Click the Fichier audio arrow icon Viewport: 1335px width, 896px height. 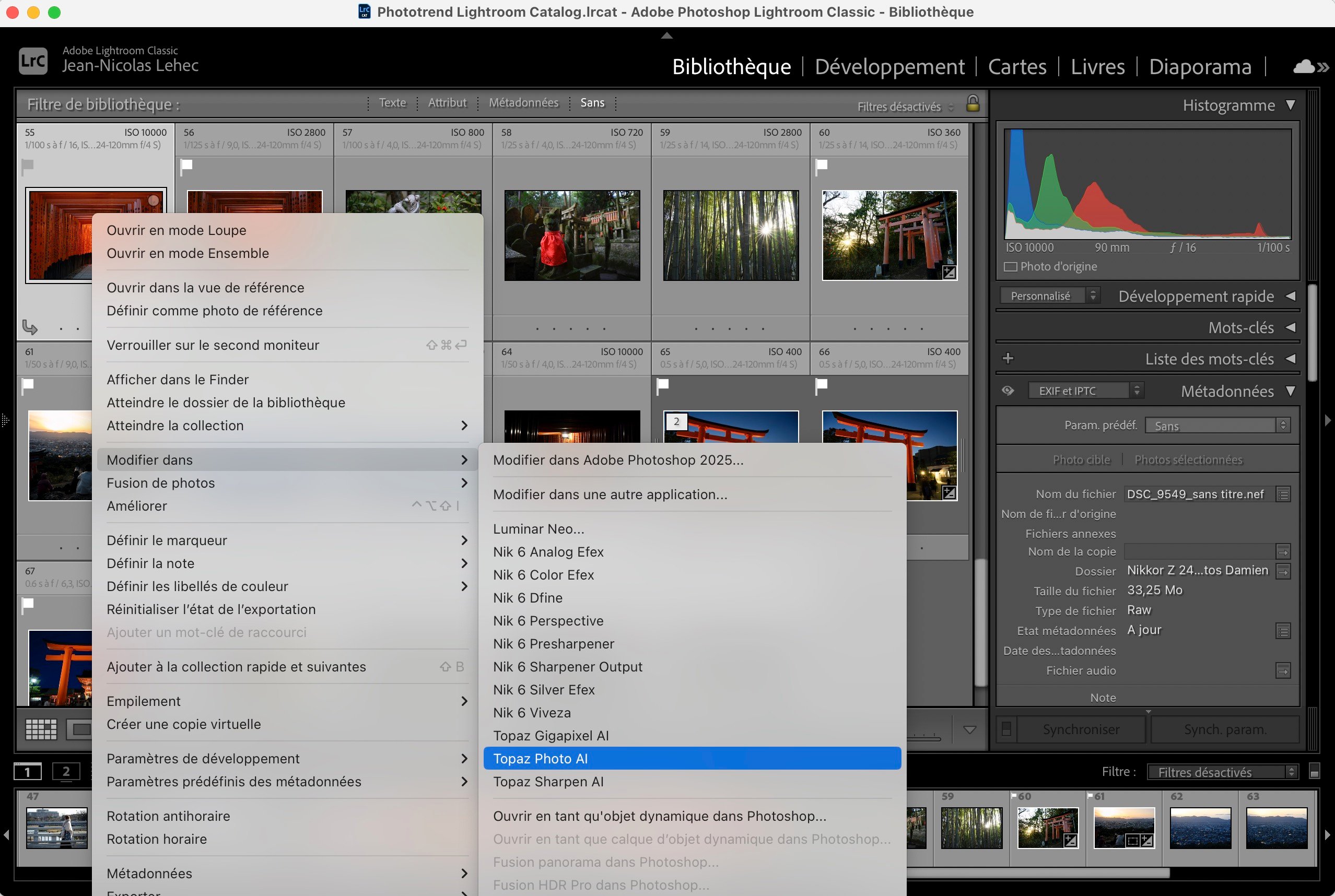(x=1283, y=671)
